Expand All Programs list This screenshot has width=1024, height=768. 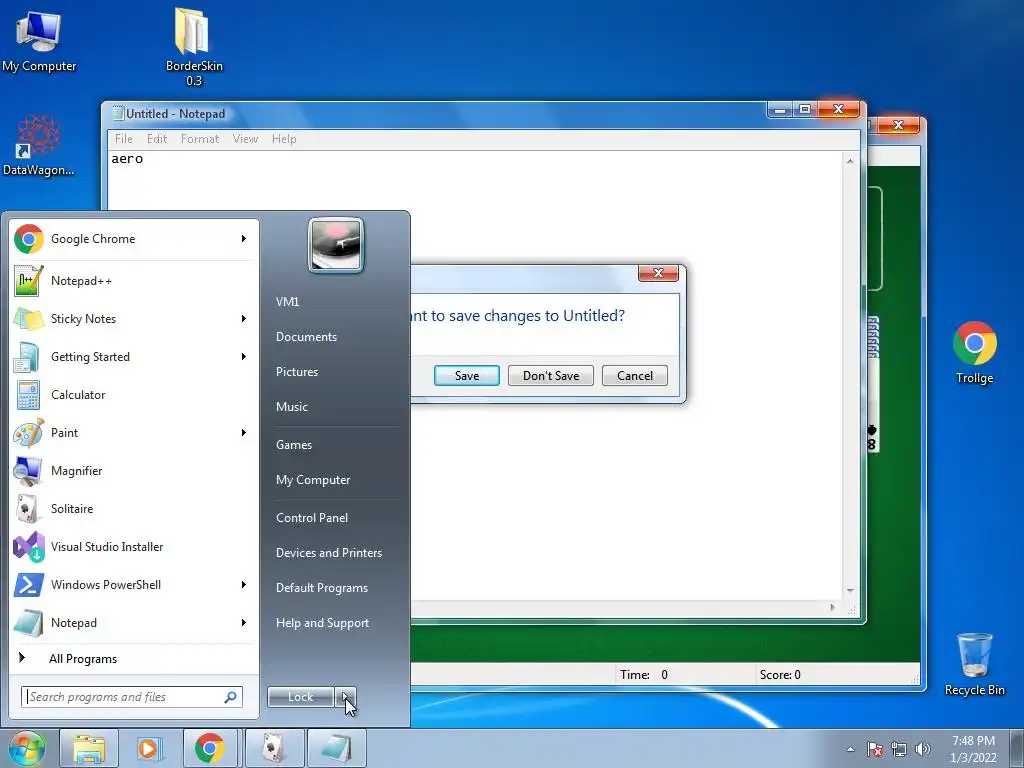[x=133, y=658]
